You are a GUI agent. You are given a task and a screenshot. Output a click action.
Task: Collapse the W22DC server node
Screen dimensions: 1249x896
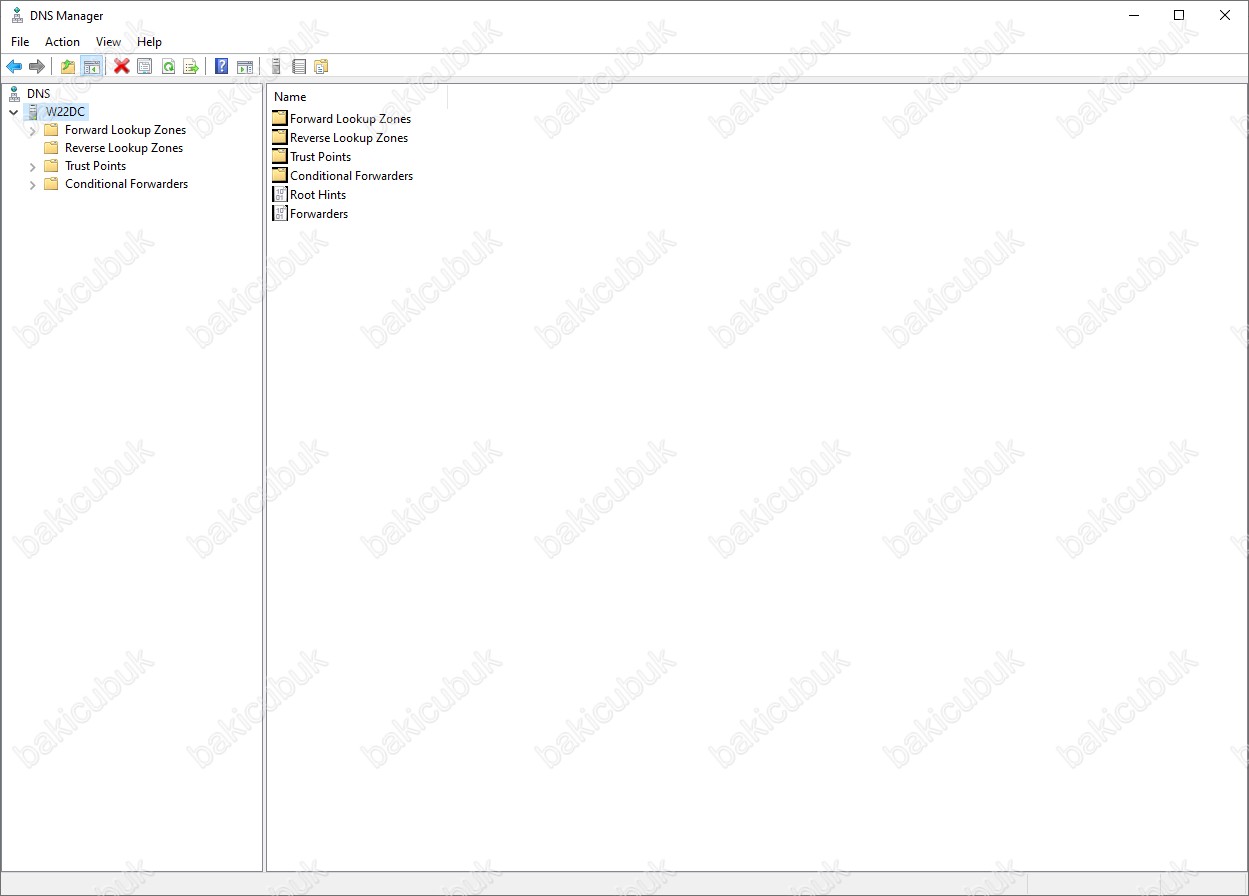tap(13, 113)
